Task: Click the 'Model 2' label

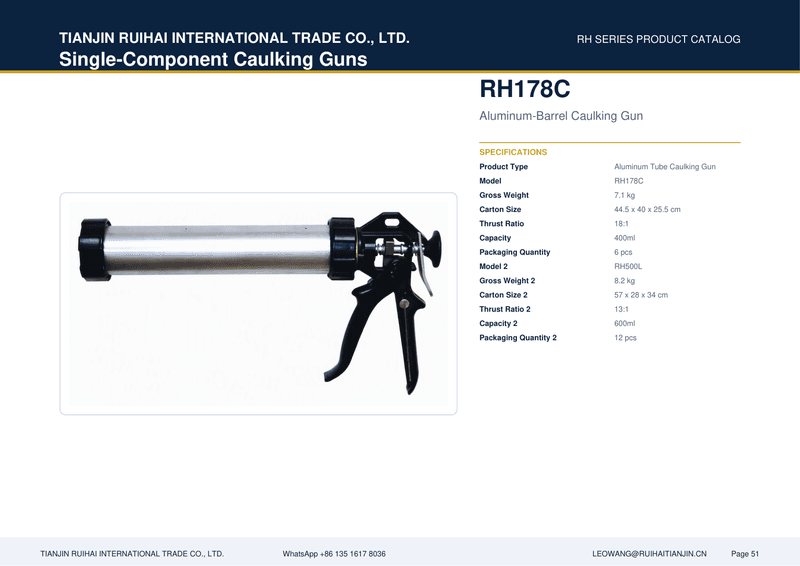Action: point(493,266)
